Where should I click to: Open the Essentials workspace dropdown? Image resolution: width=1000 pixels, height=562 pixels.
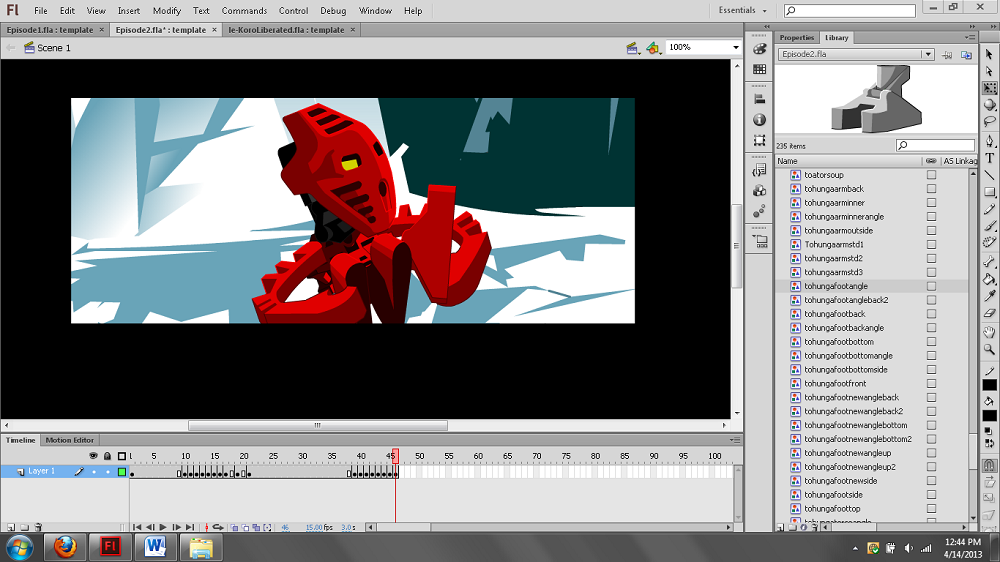[x=742, y=10]
